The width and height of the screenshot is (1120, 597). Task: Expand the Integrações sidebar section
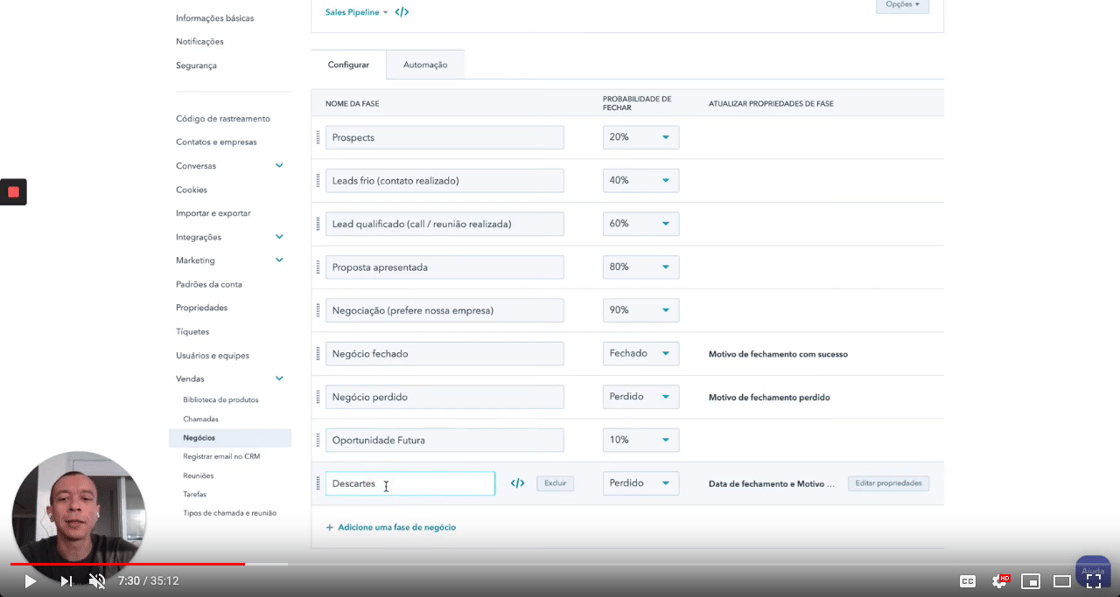pos(279,236)
